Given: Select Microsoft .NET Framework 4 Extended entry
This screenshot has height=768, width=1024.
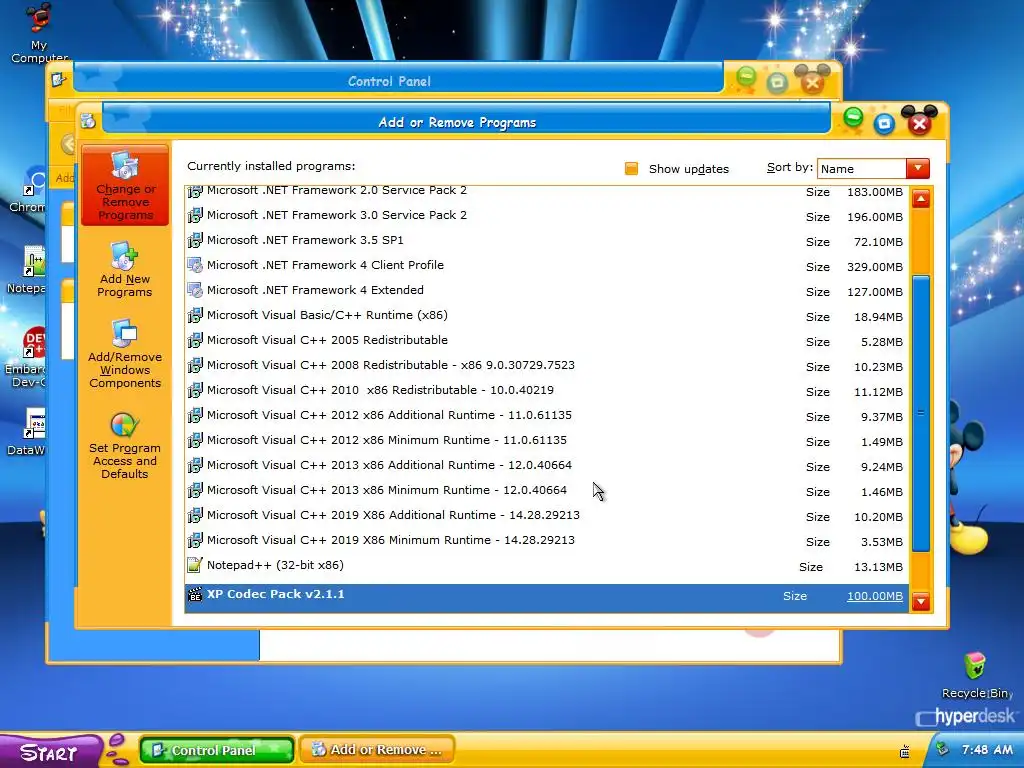Looking at the screenshot, I should click(x=546, y=290).
